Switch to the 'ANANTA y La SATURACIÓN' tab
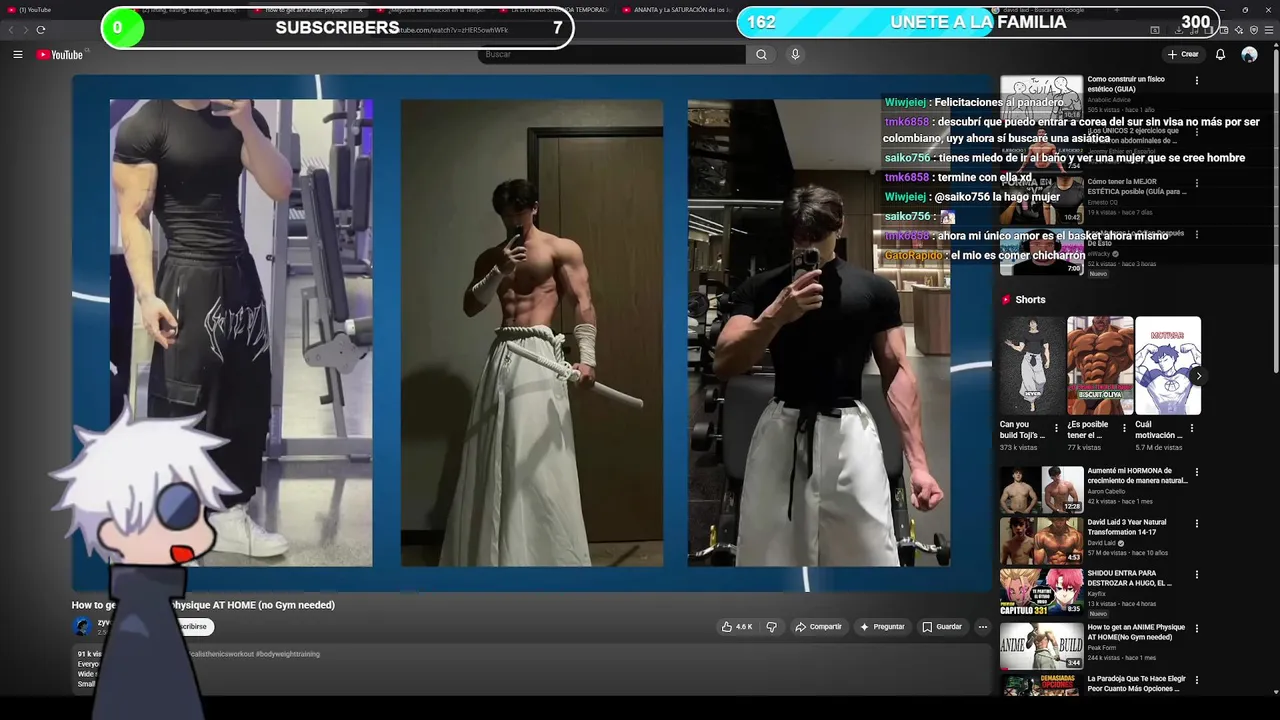This screenshot has width=1280, height=720. pos(683,10)
